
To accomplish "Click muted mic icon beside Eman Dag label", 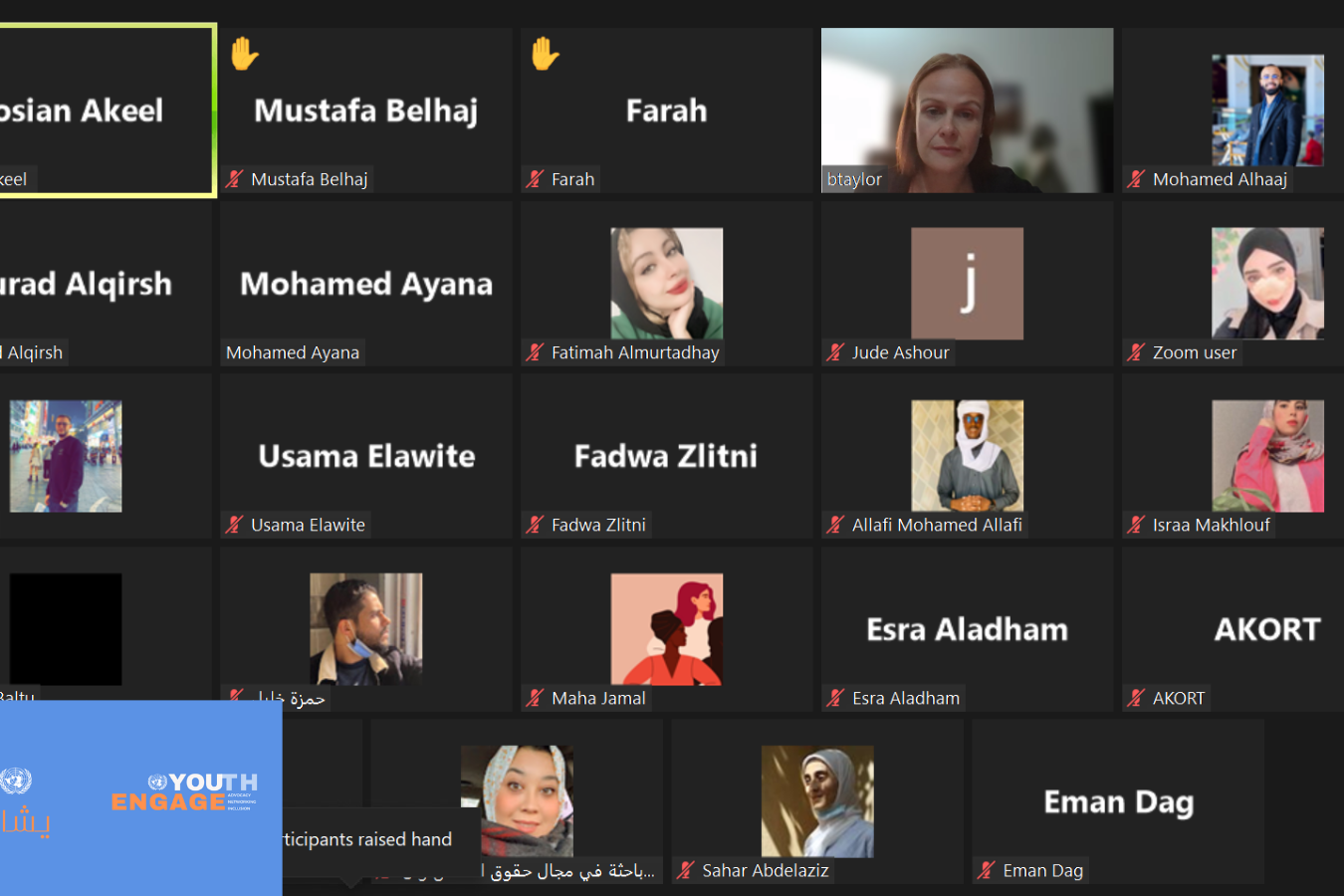I will (x=986, y=870).
